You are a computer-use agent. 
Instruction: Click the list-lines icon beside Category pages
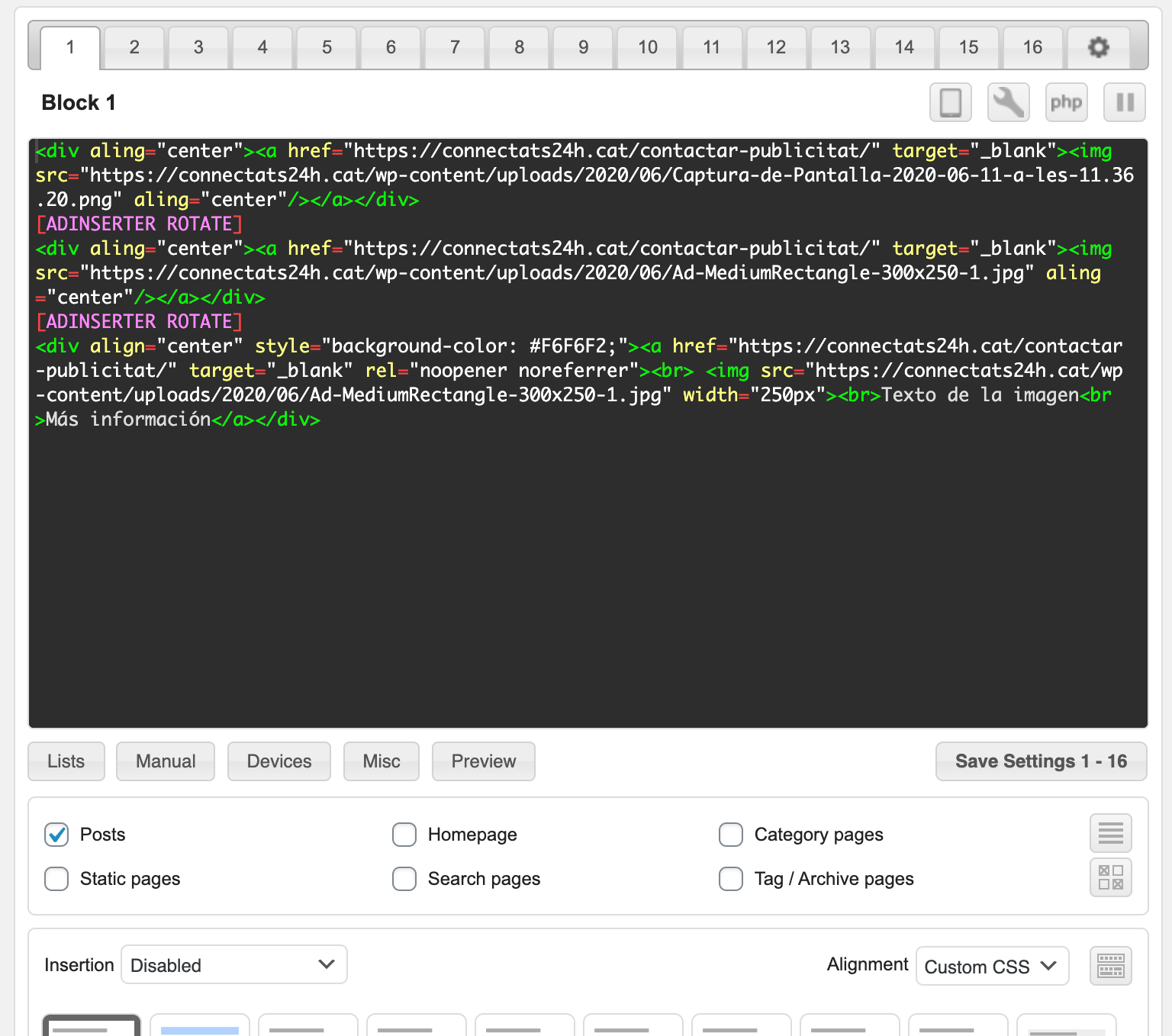click(x=1111, y=833)
